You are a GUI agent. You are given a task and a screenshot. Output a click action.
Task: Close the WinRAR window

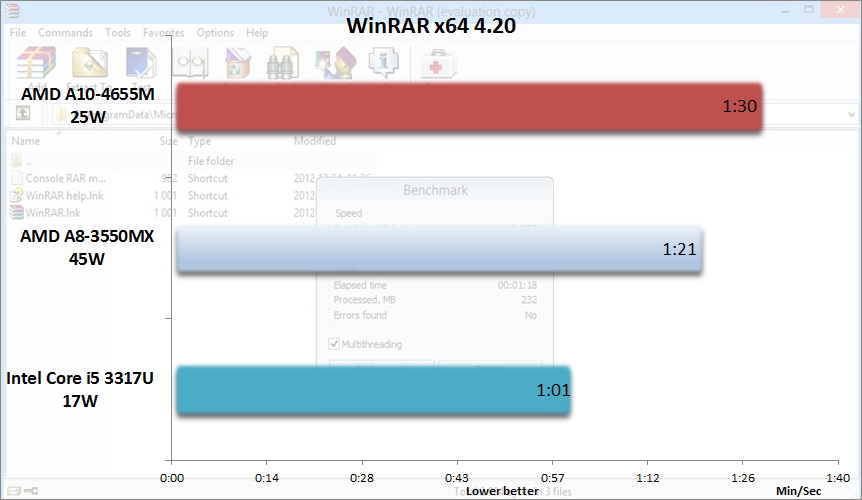841,10
